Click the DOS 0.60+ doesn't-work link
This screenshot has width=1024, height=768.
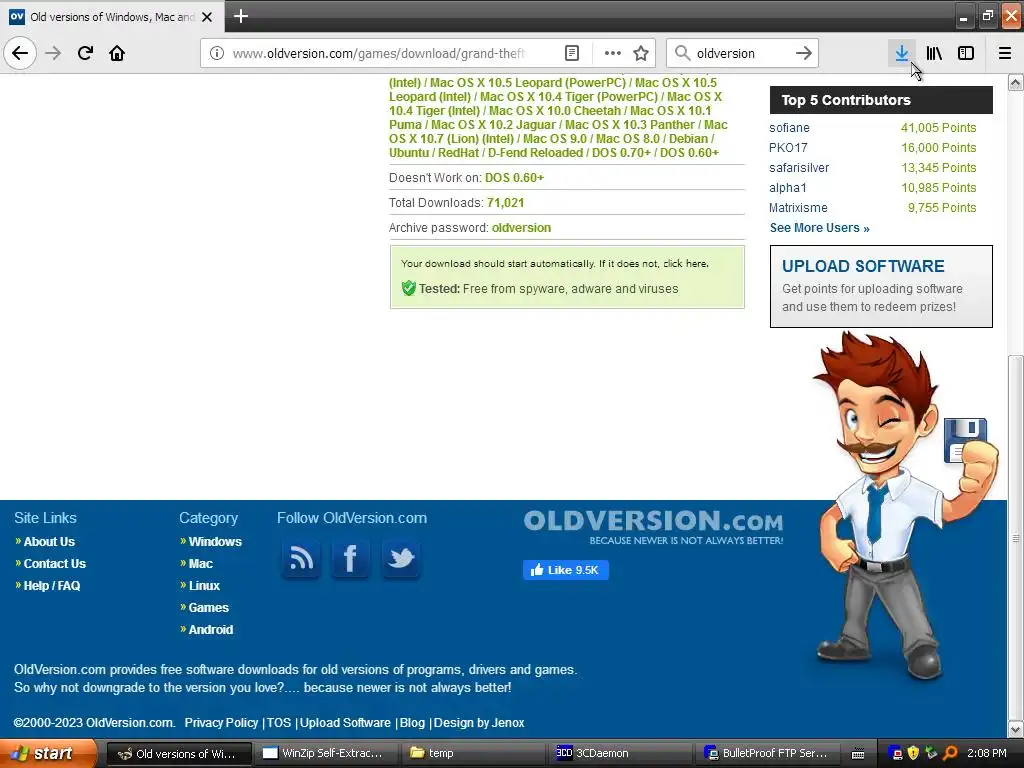(x=514, y=178)
